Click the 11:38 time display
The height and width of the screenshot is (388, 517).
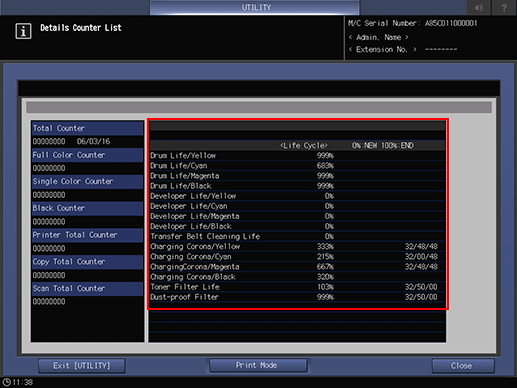23,382
